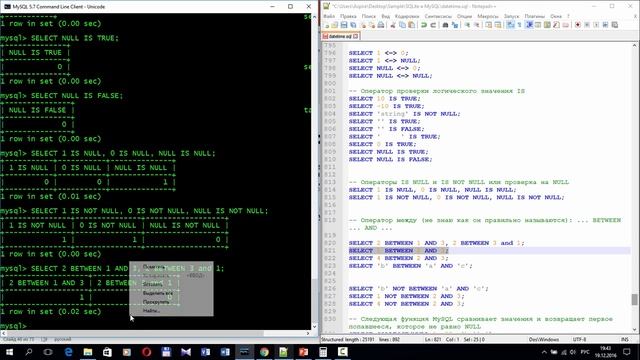Image resolution: width=640 pixels, height=360 pixels.
Task: Toggle the word wrap toolbar icon
Action: point(510,25)
